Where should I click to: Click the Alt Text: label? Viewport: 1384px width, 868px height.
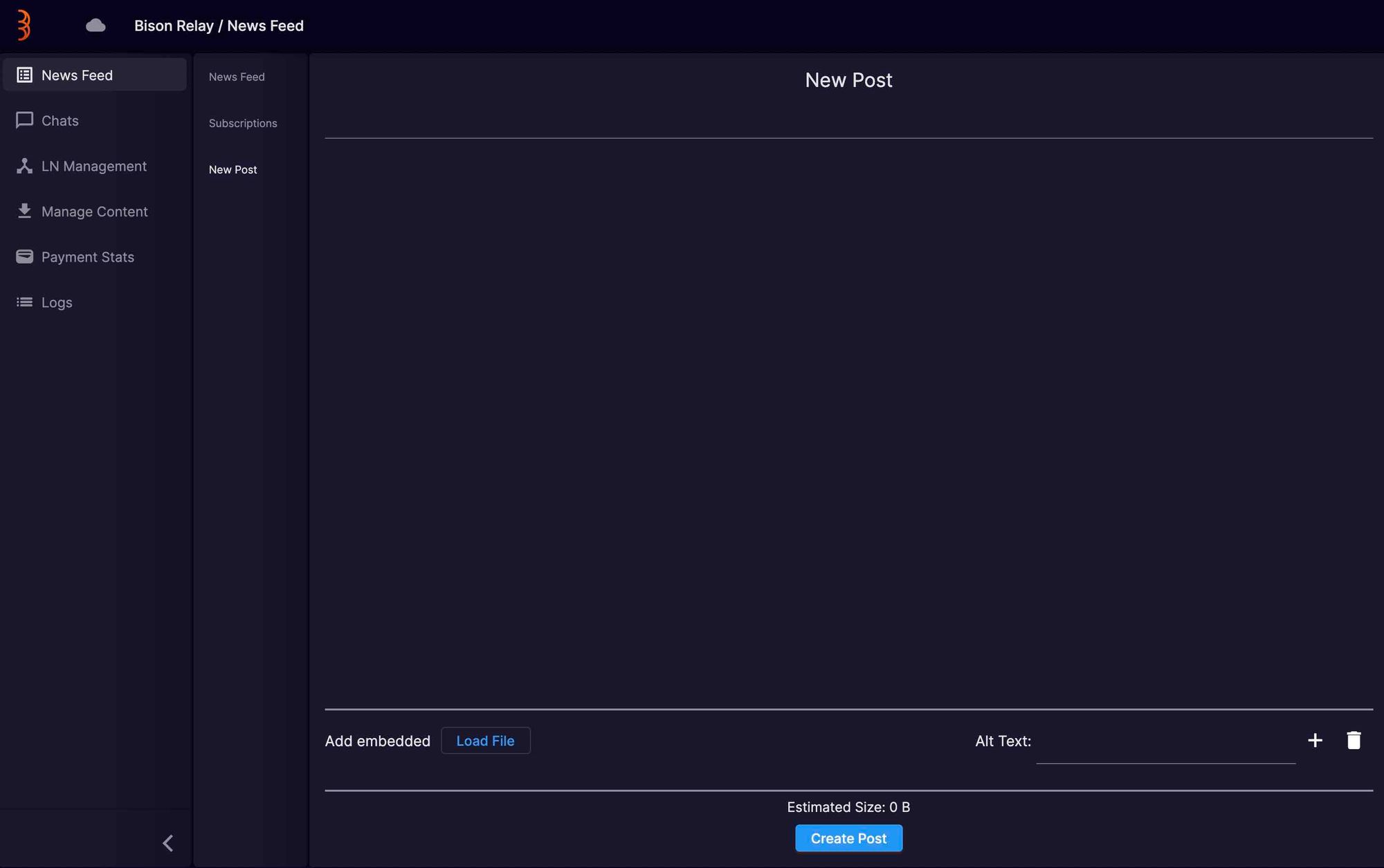click(1003, 741)
